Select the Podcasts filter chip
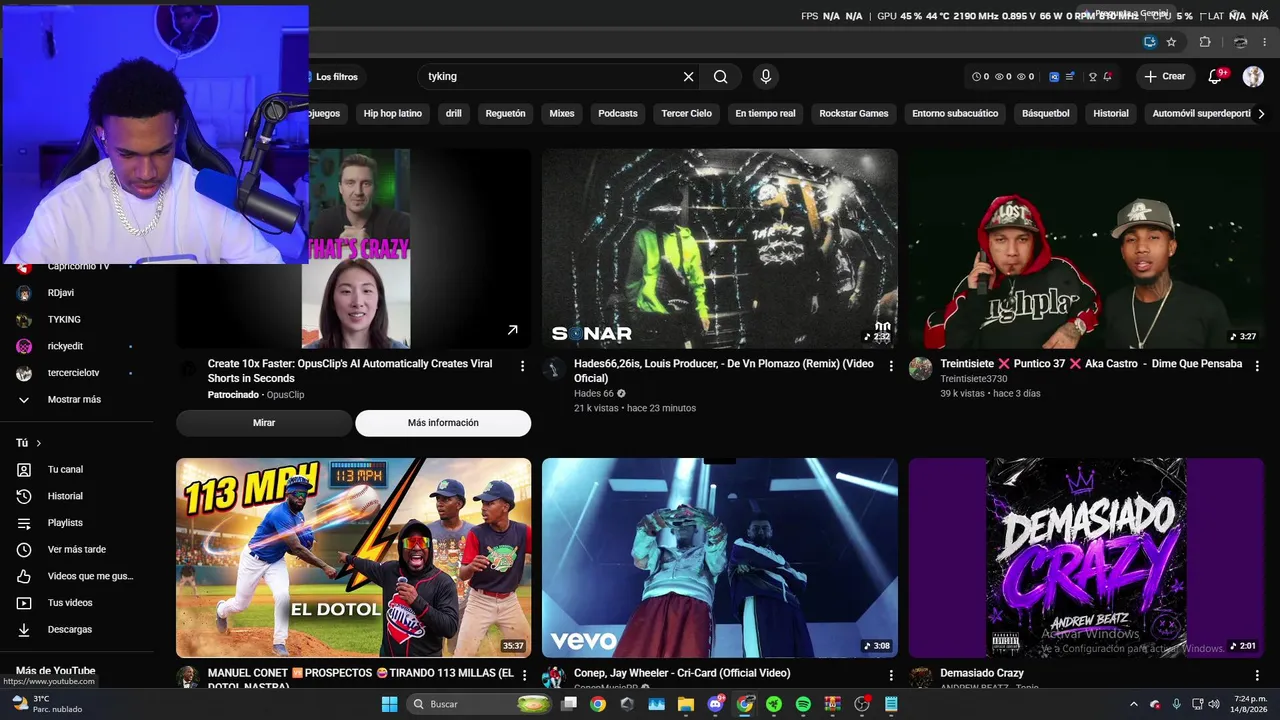This screenshot has width=1280, height=720. (x=618, y=114)
